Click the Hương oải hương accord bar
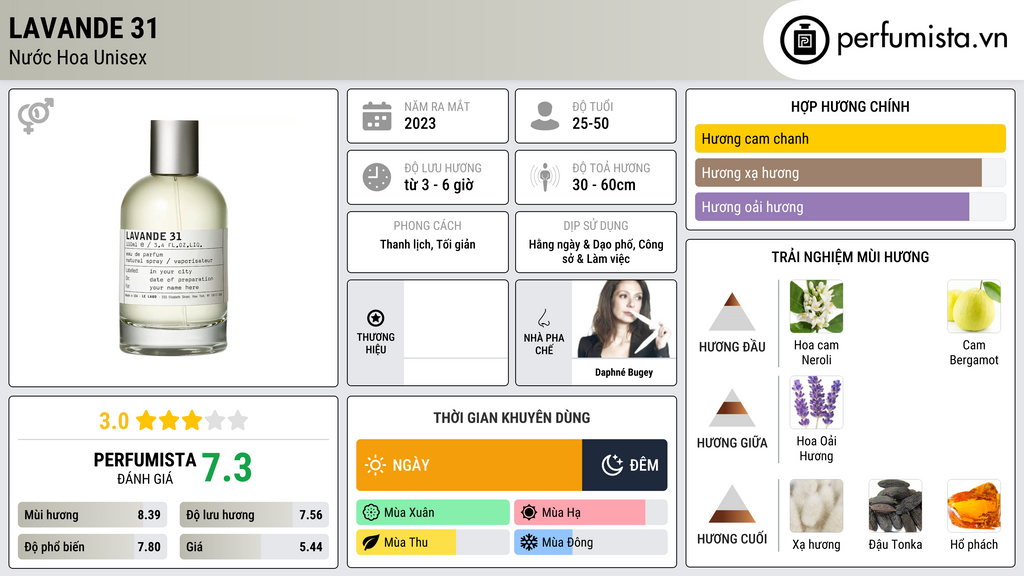This screenshot has height=576, width=1024. point(850,207)
